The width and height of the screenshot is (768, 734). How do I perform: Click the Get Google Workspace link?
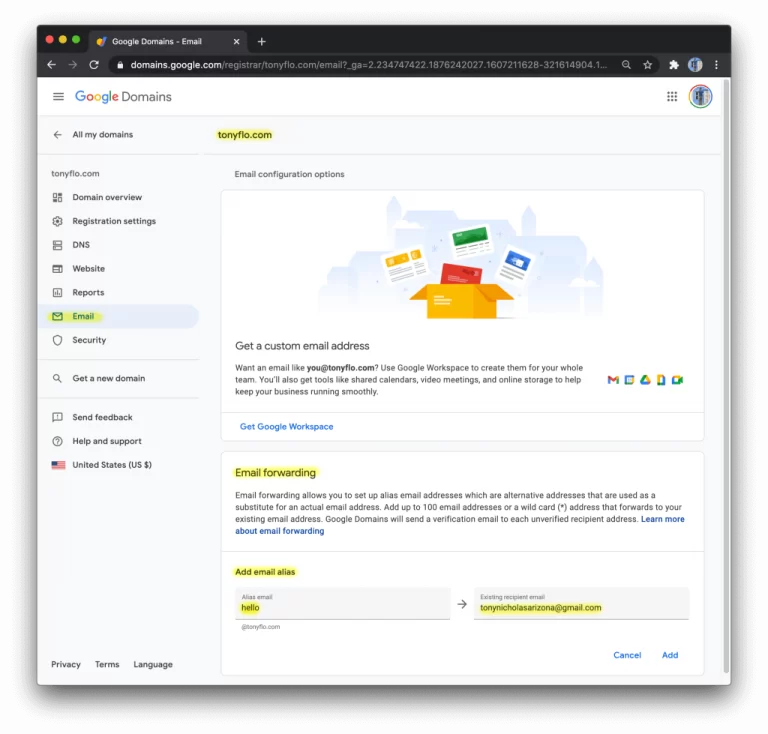click(286, 427)
